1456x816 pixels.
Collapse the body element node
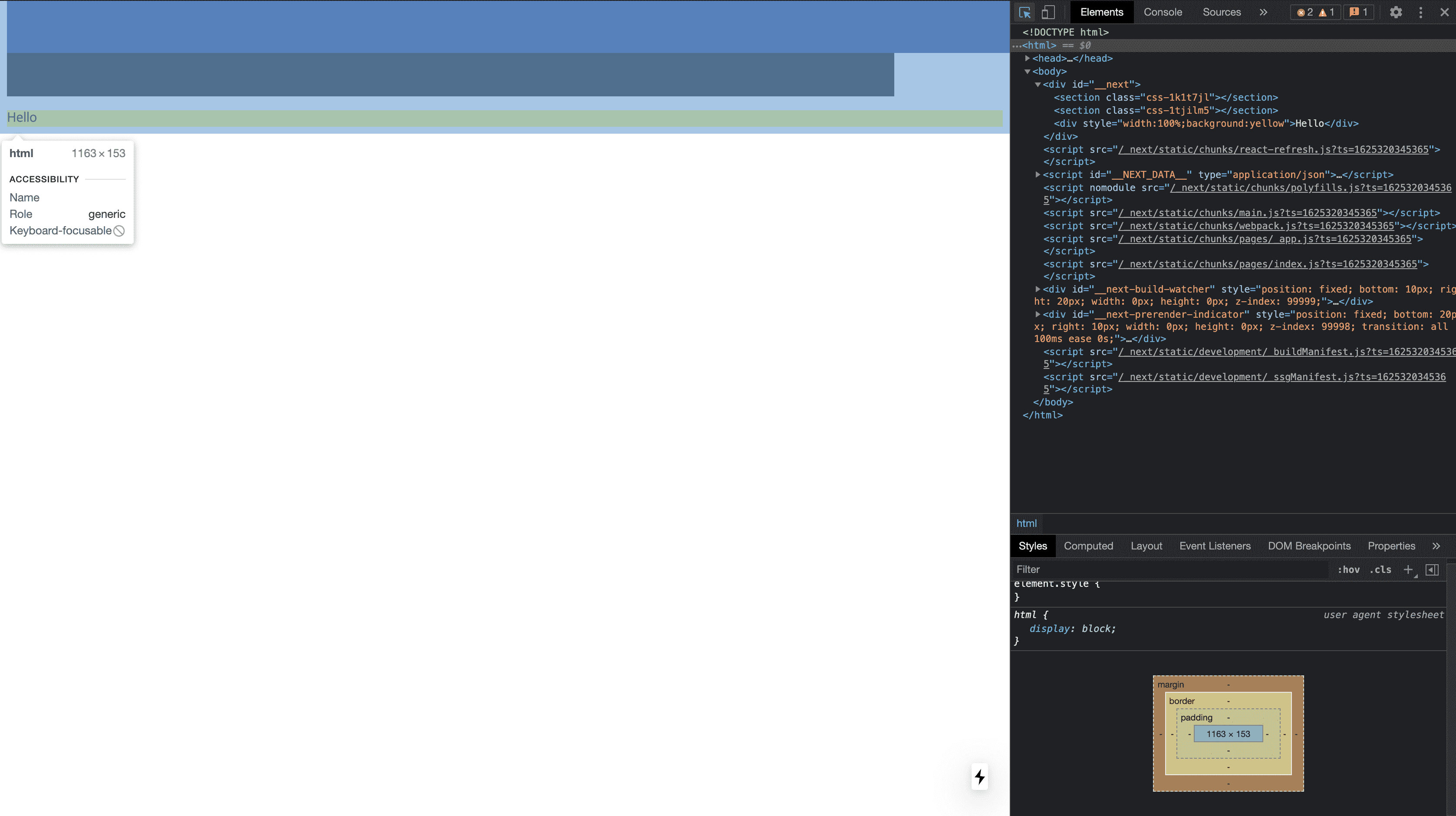click(x=1028, y=71)
